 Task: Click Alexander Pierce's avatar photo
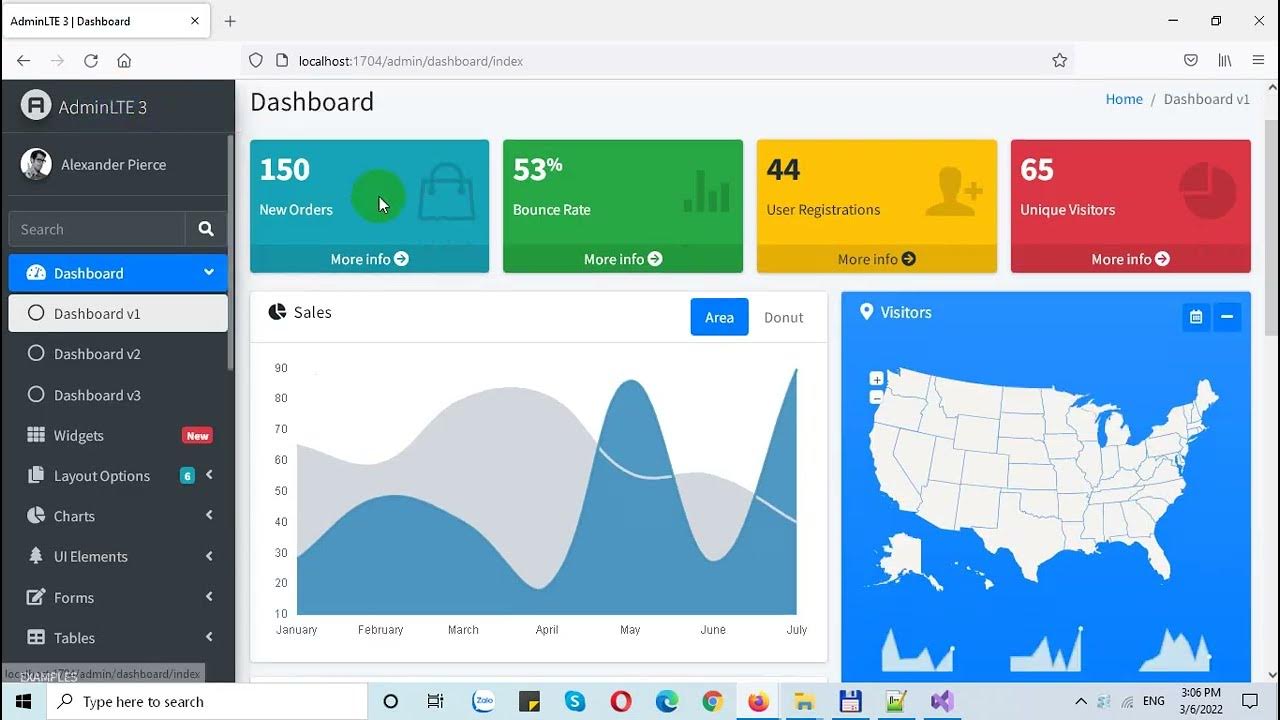(36, 165)
